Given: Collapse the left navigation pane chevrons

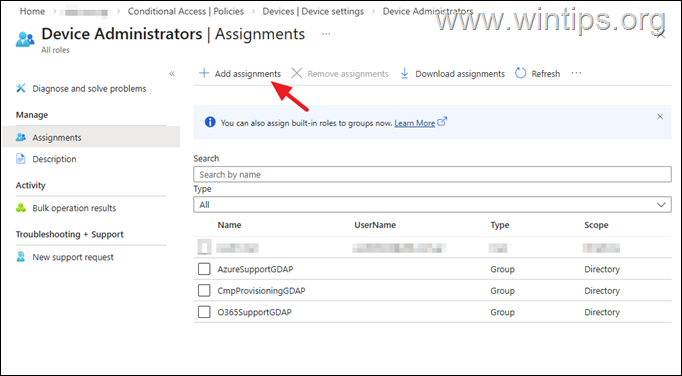Looking at the screenshot, I should point(172,74).
